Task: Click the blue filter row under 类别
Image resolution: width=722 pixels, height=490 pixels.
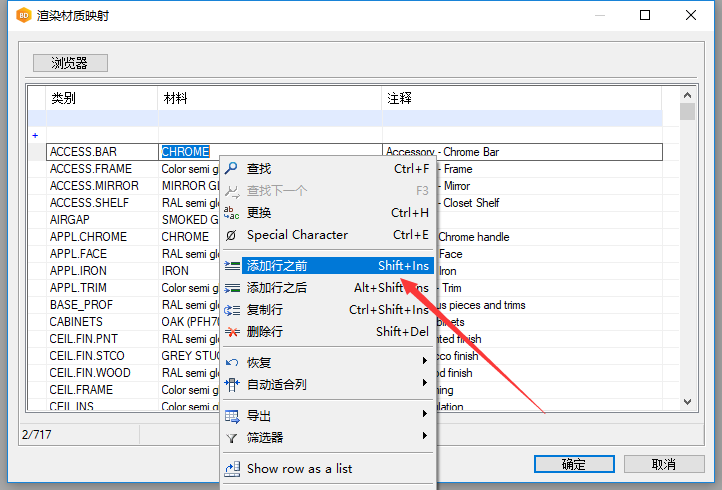Action: (102, 118)
